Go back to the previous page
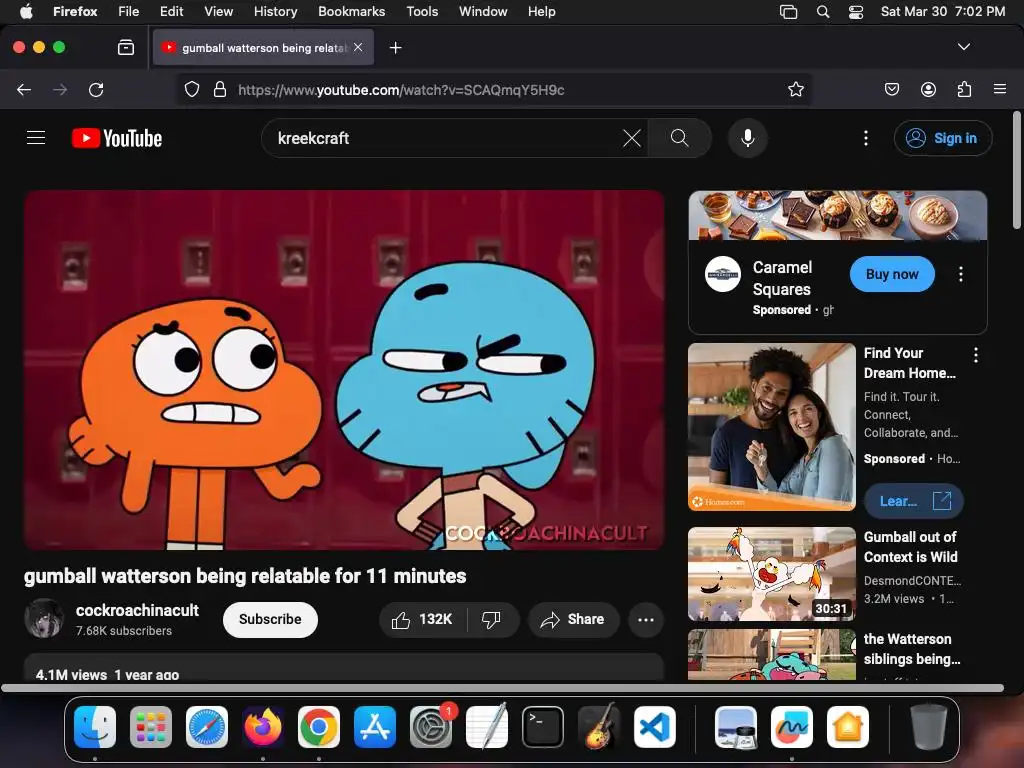Image resolution: width=1024 pixels, height=768 pixels. (24, 89)
